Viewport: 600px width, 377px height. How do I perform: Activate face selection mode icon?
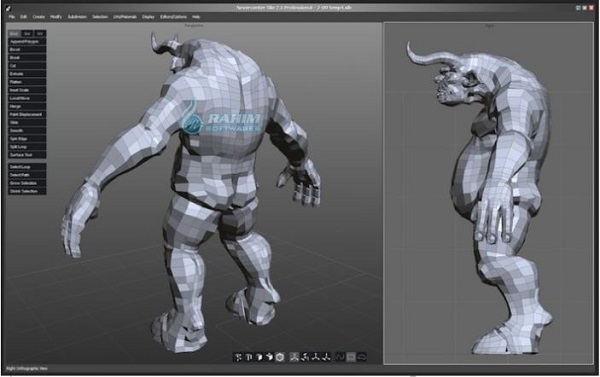[259, 357]
